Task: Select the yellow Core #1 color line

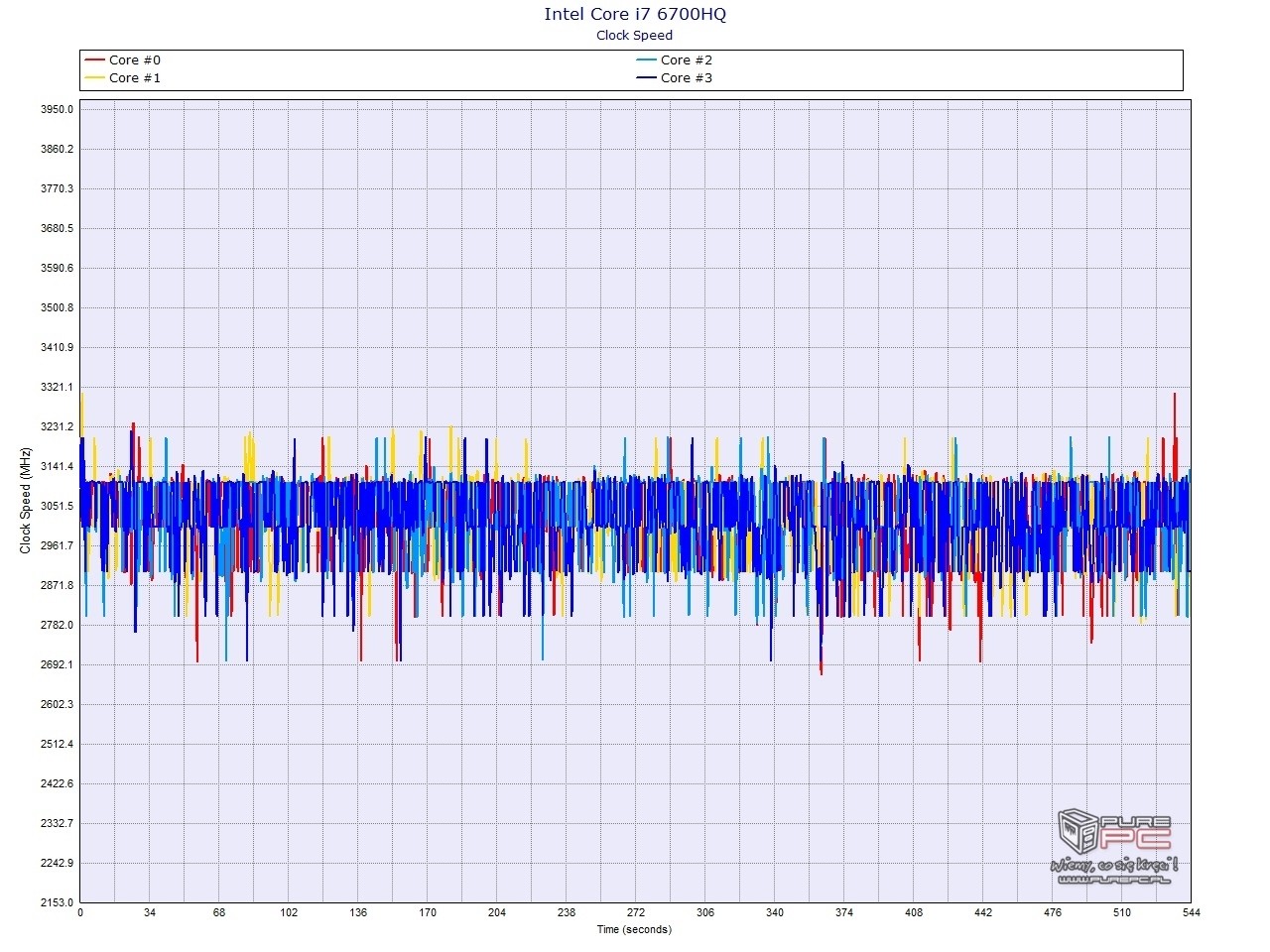Action: pos(95,78)
